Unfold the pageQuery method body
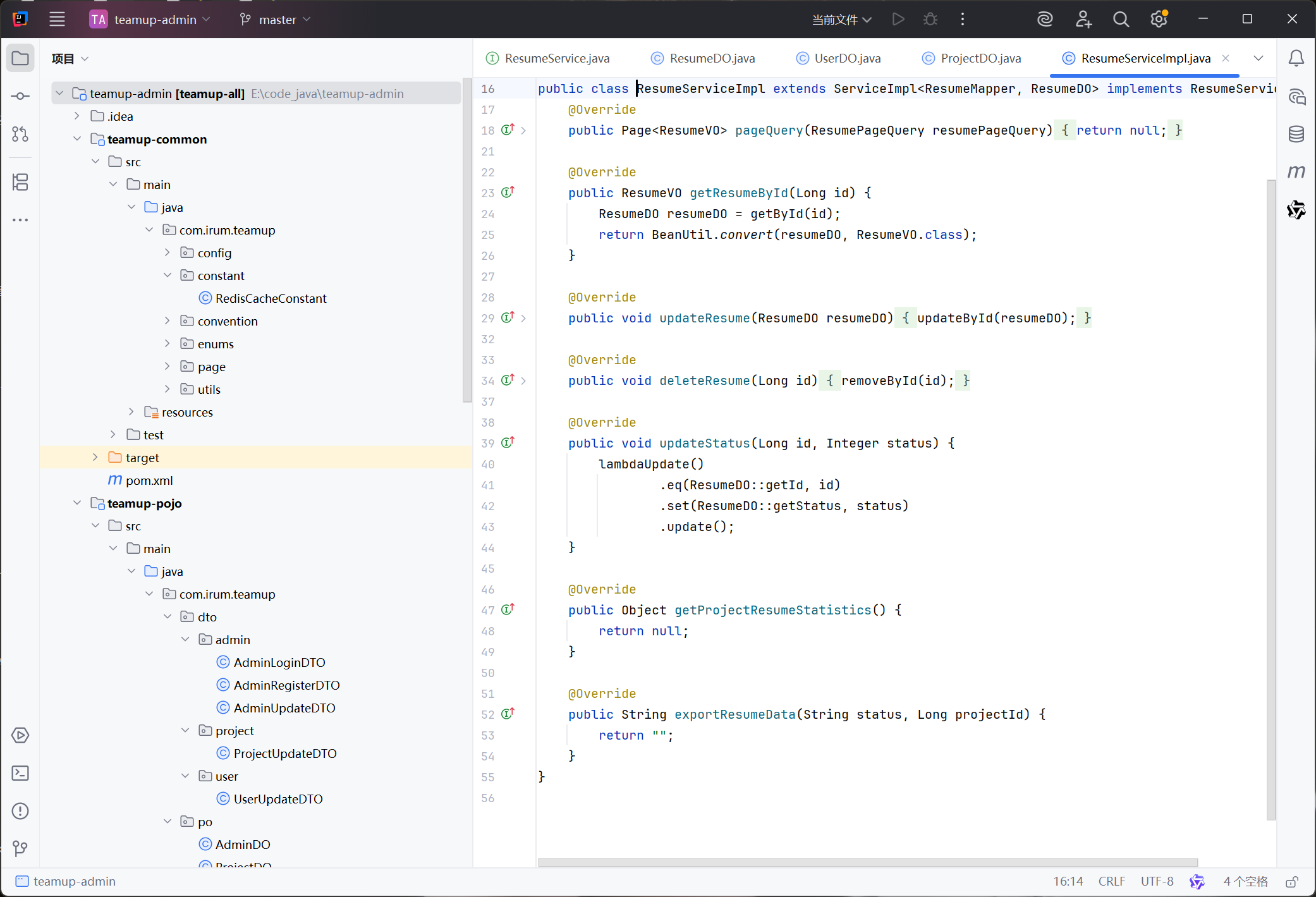The width and height of the screenshot is (1316, 897). point(523,131)
